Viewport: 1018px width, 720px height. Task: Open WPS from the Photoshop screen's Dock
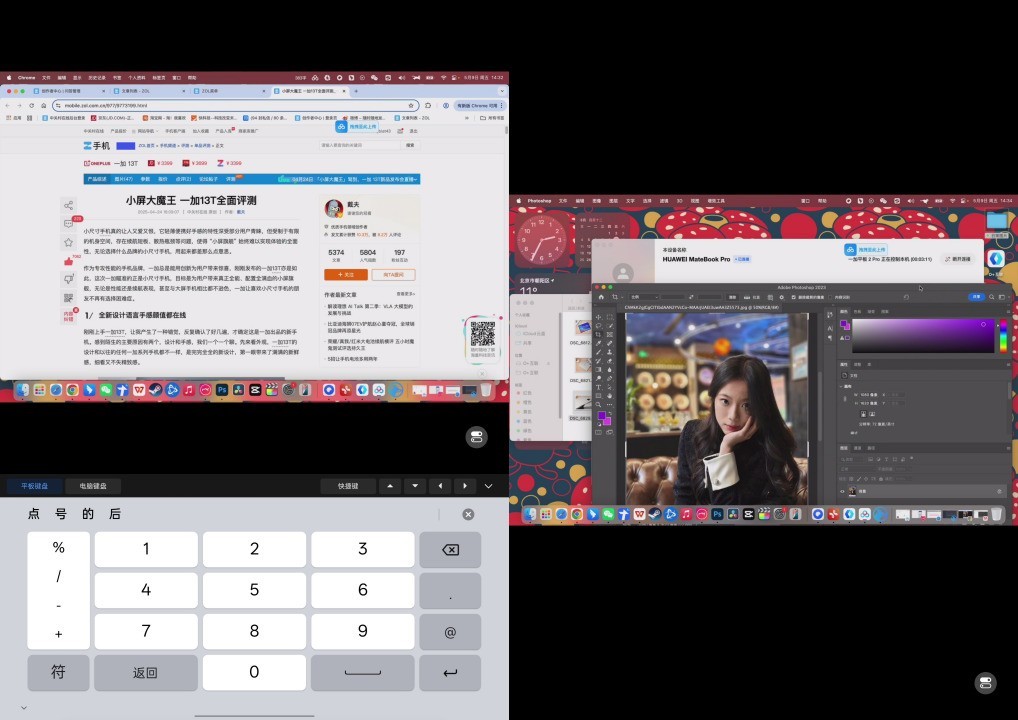pyautogui.click(x=639, y=514)
